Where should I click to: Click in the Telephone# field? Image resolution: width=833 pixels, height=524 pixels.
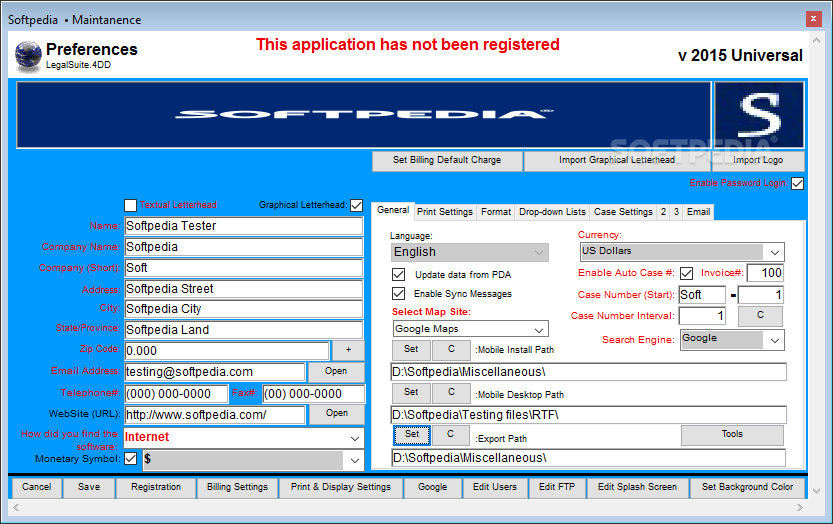(x=176, y=394)
